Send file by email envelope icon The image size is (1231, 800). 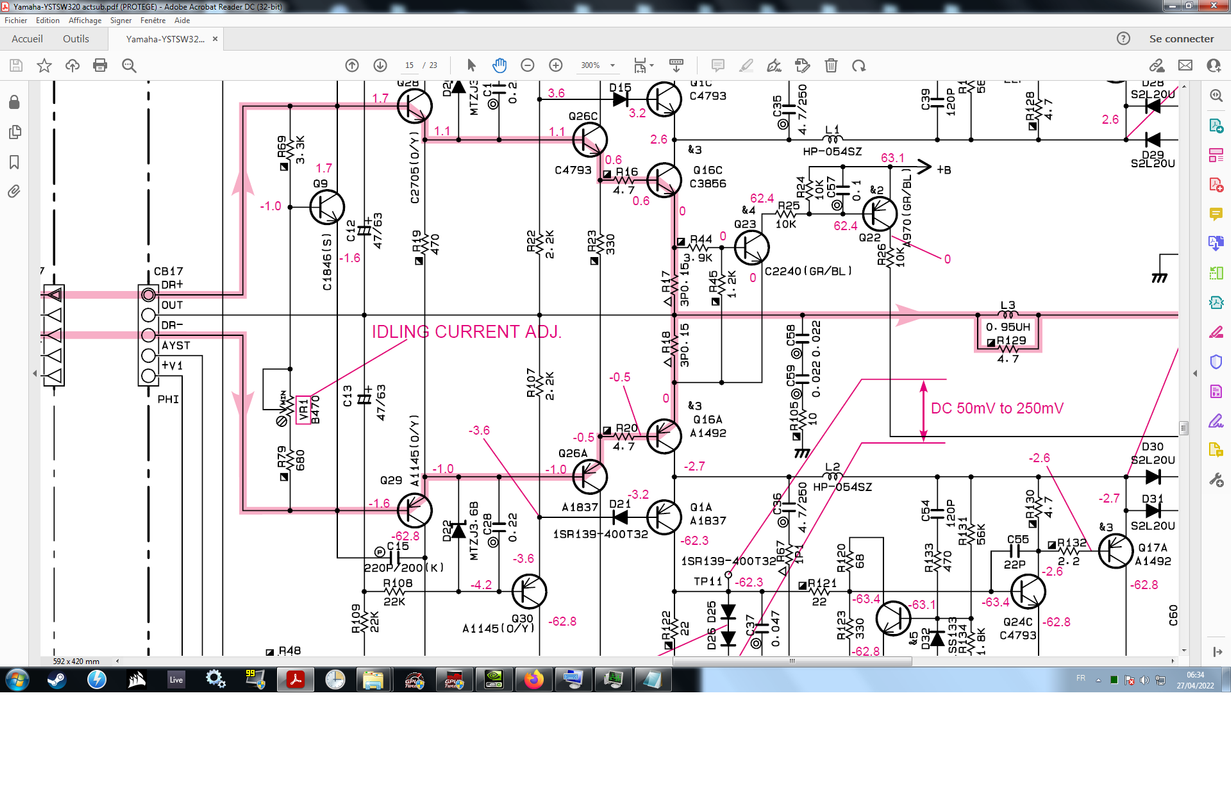pyautogui.click(x=1185, y=65)
